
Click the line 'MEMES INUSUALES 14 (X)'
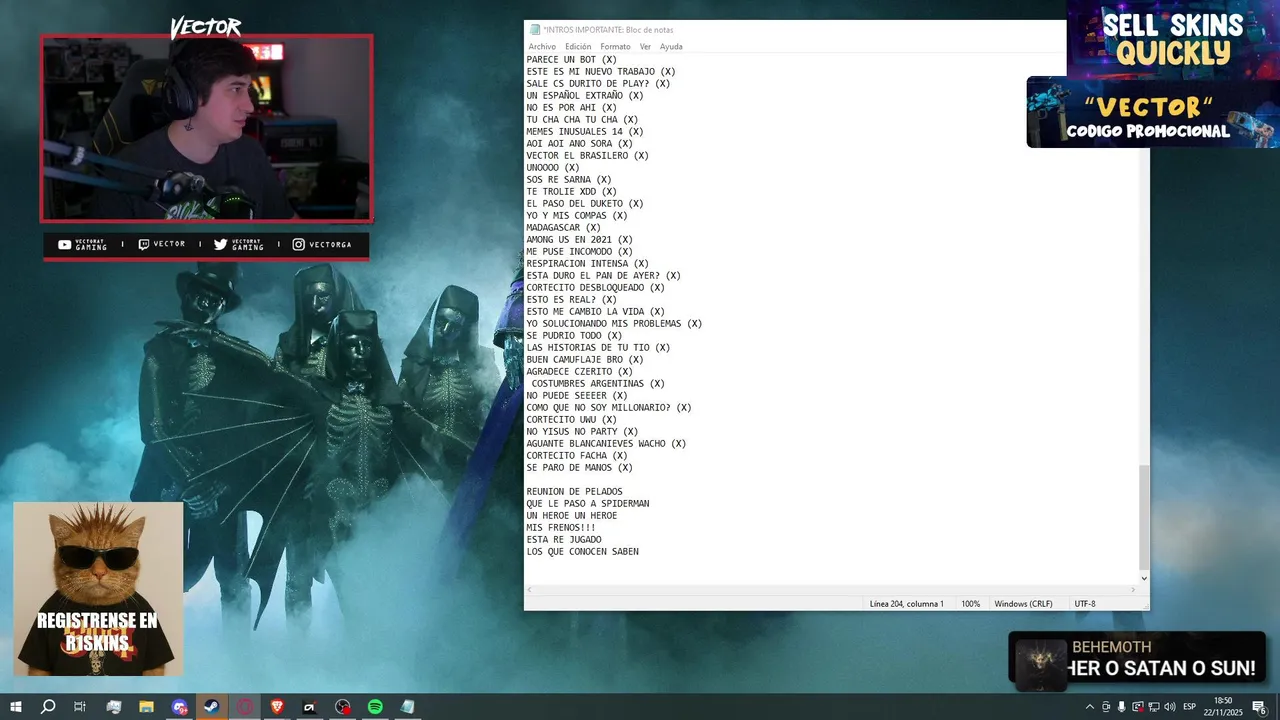point(585,132)
